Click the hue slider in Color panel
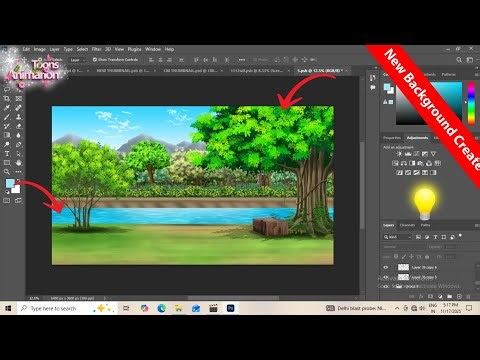The height and width of the screenshot is (360, 480). 471,103
